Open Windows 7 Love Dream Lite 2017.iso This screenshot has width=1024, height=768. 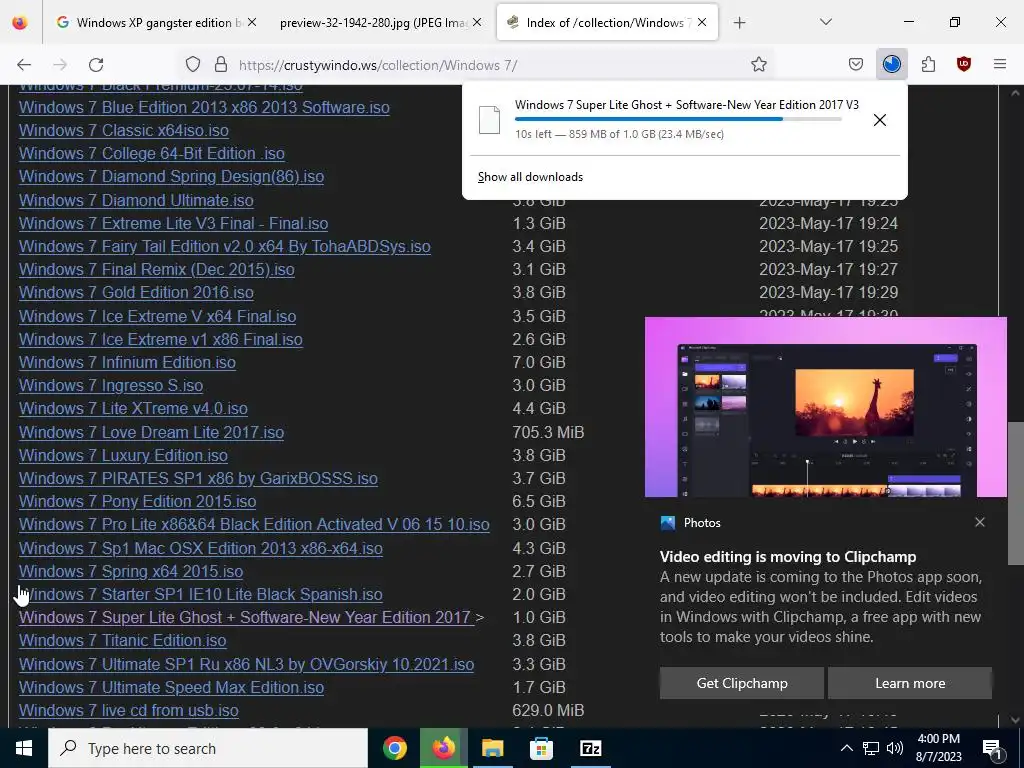[x=152, y=432]
